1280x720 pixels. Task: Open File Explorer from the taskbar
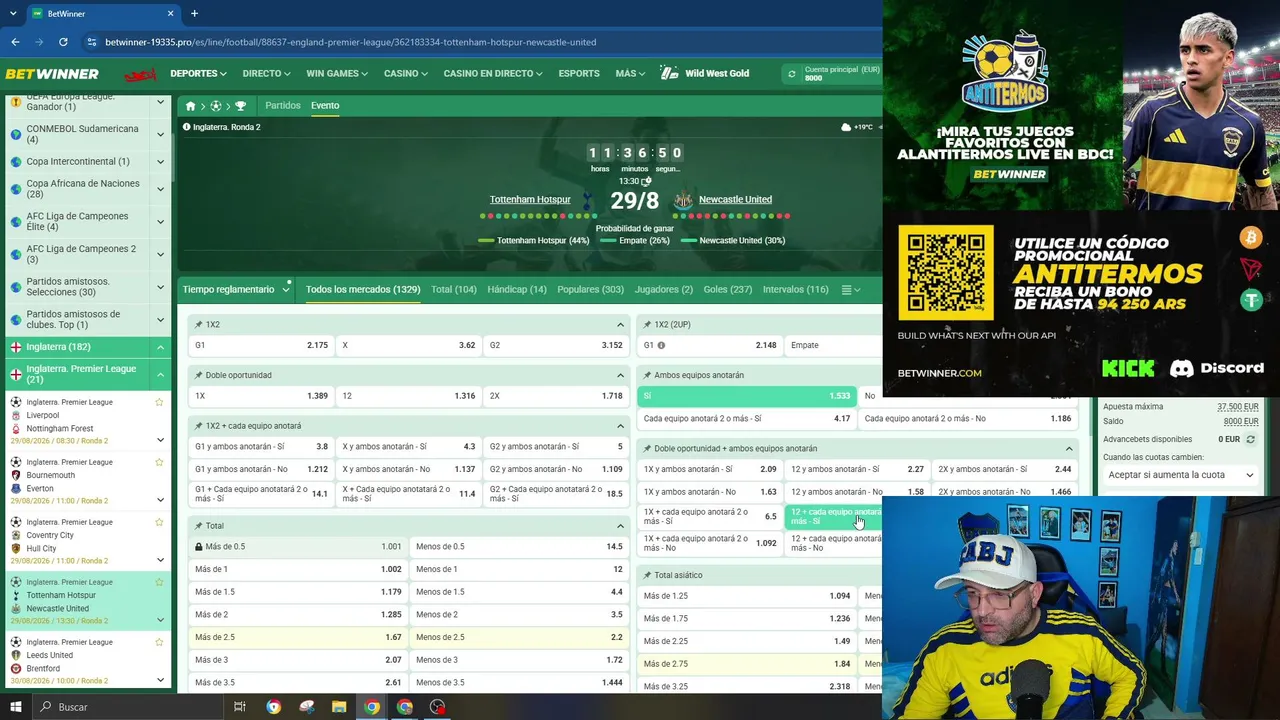point(339,707)
